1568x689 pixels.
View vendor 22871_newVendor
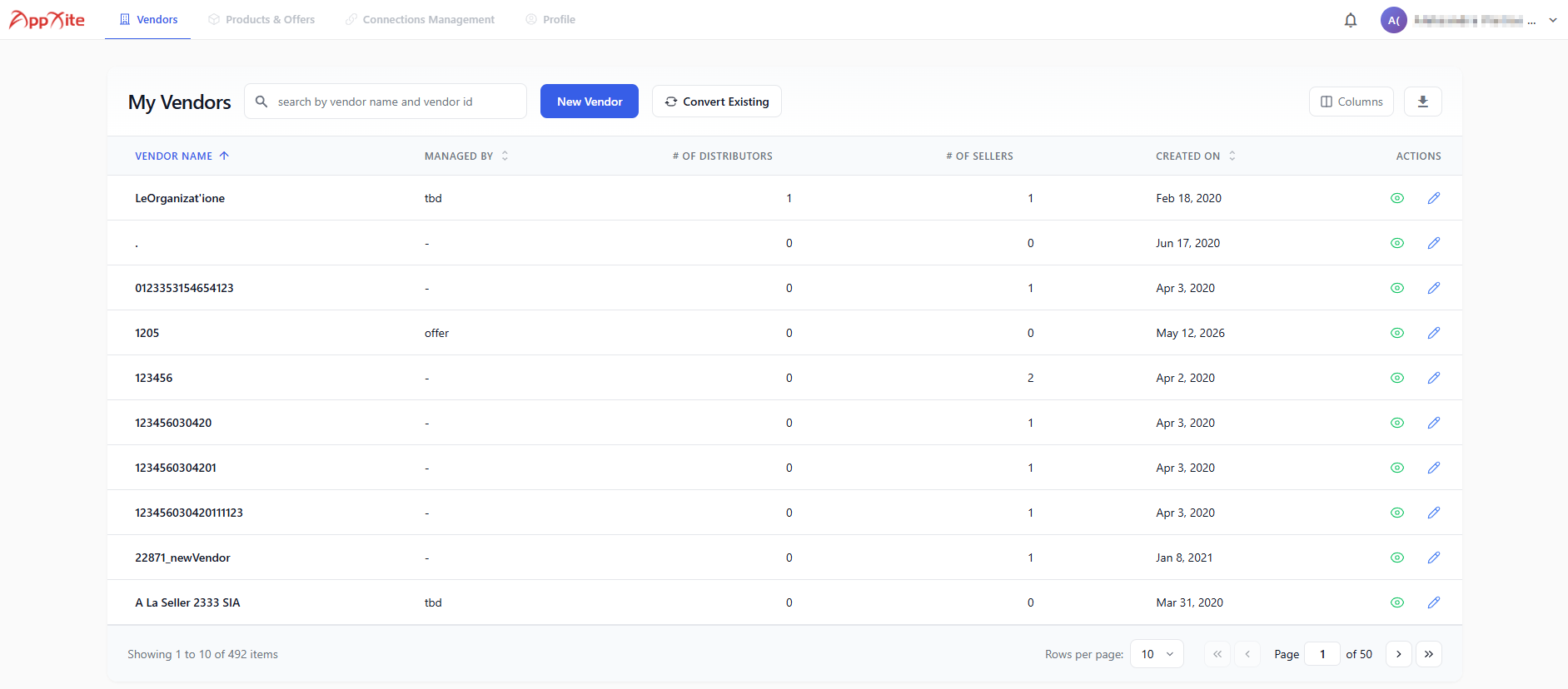(1397, 558)
